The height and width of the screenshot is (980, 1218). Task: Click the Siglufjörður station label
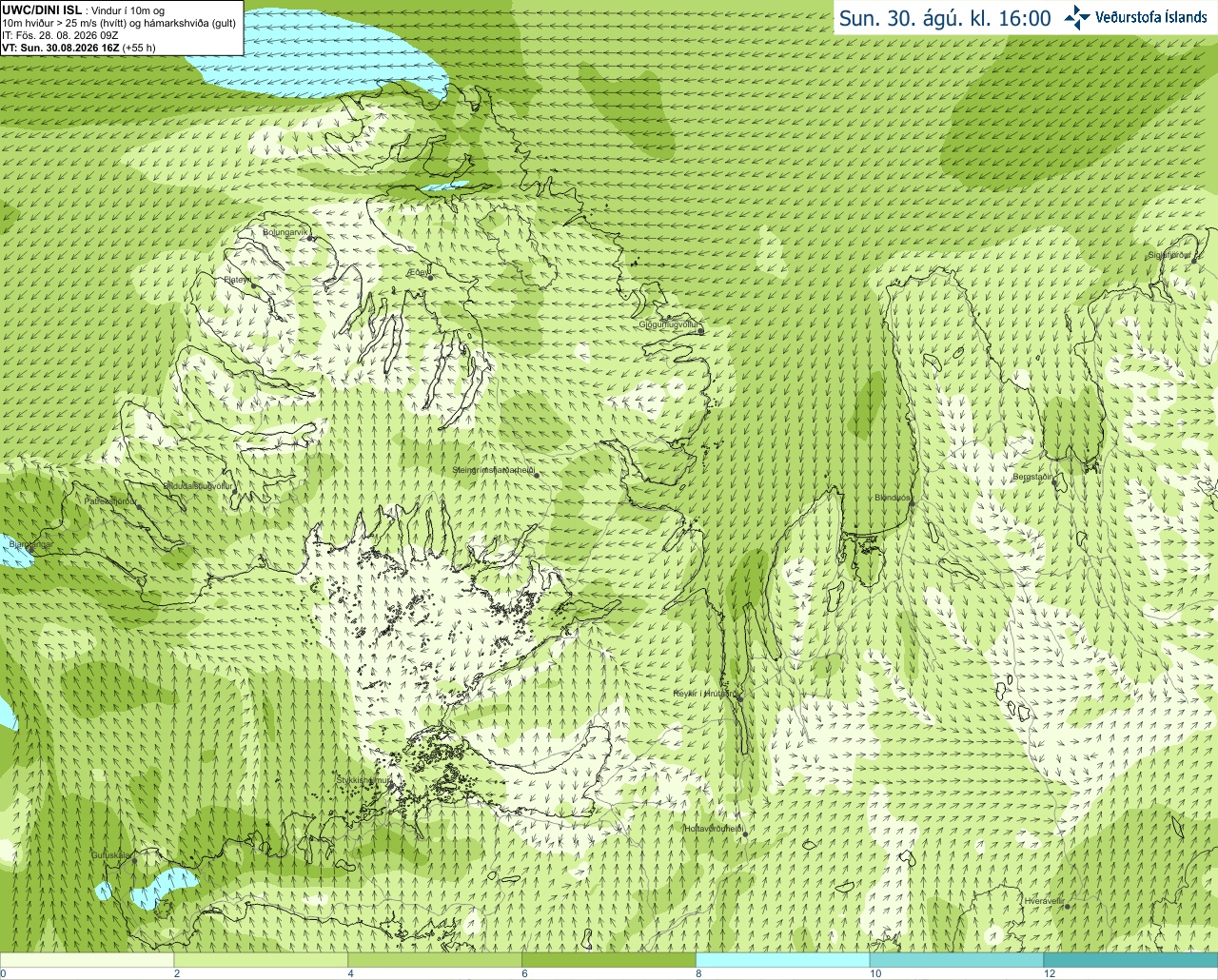pyautogui.click(x=1169, y=255)
